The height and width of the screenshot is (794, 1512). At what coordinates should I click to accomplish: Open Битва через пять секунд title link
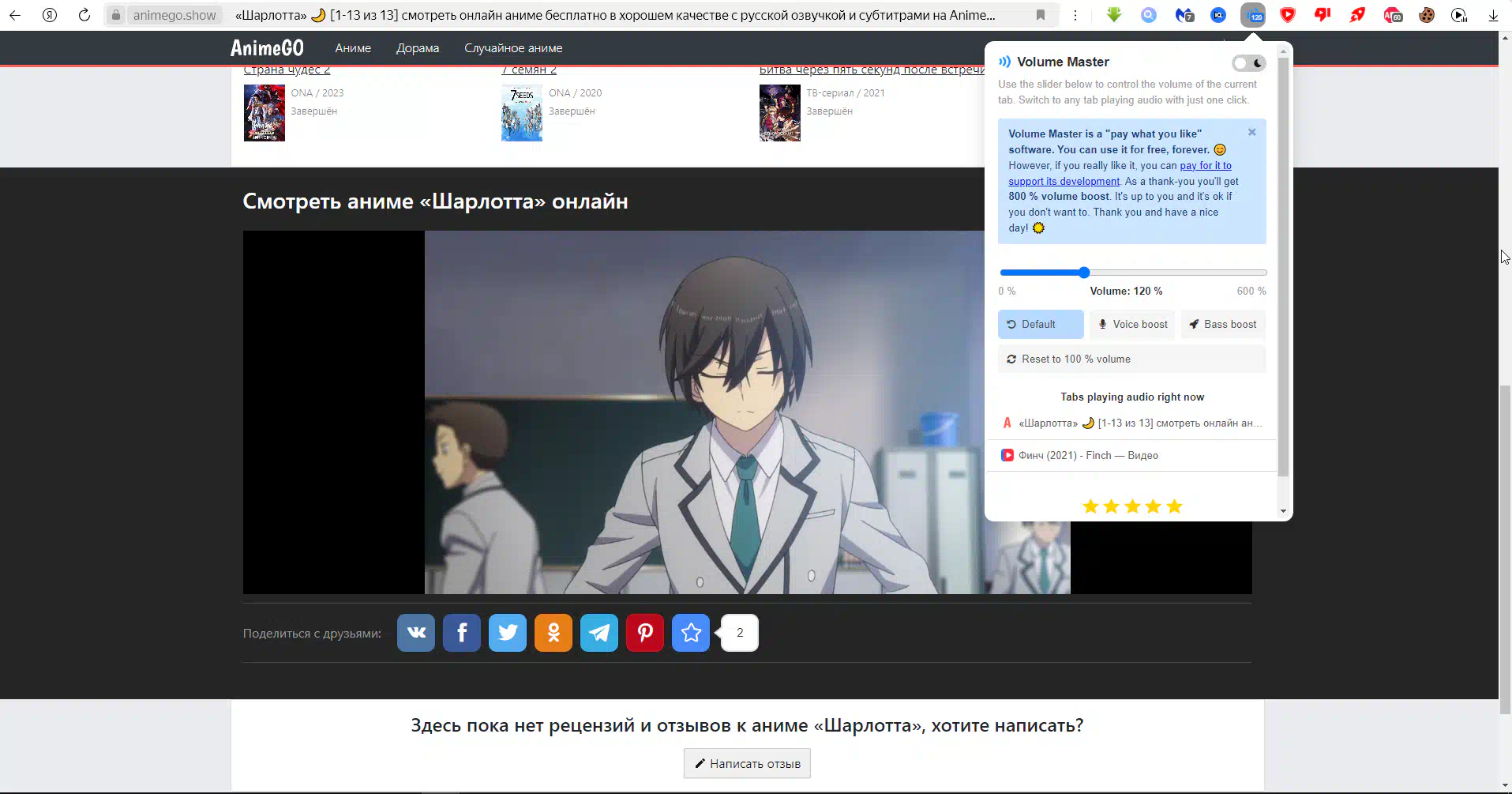[872, 70]
